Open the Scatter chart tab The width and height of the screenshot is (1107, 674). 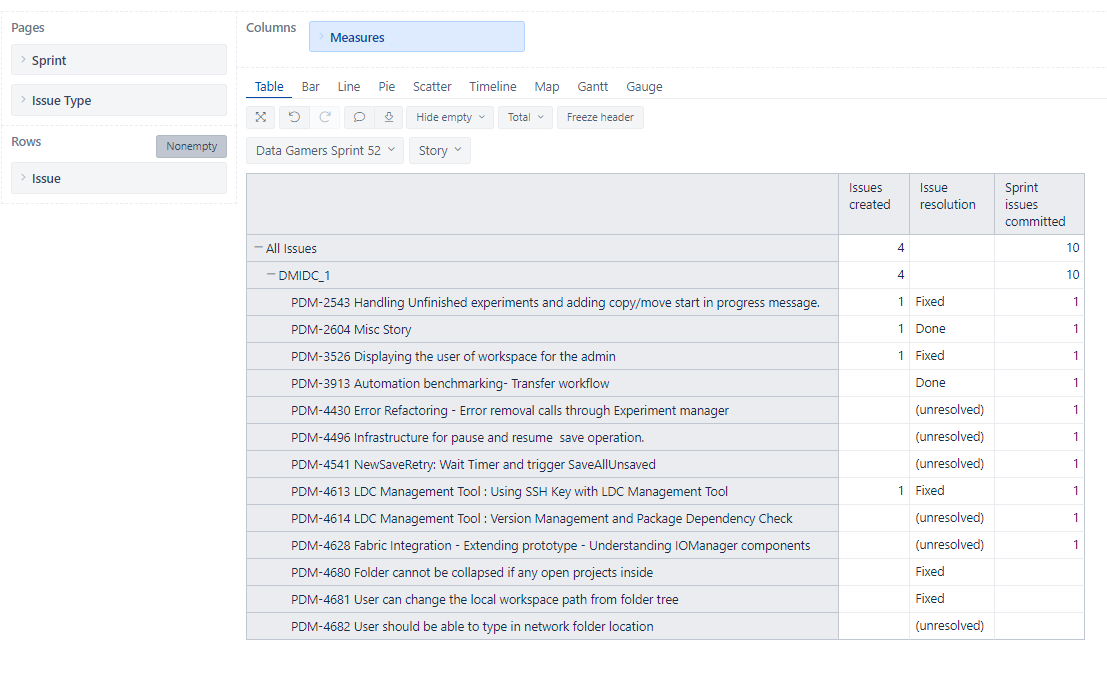[x=432, y=86]
